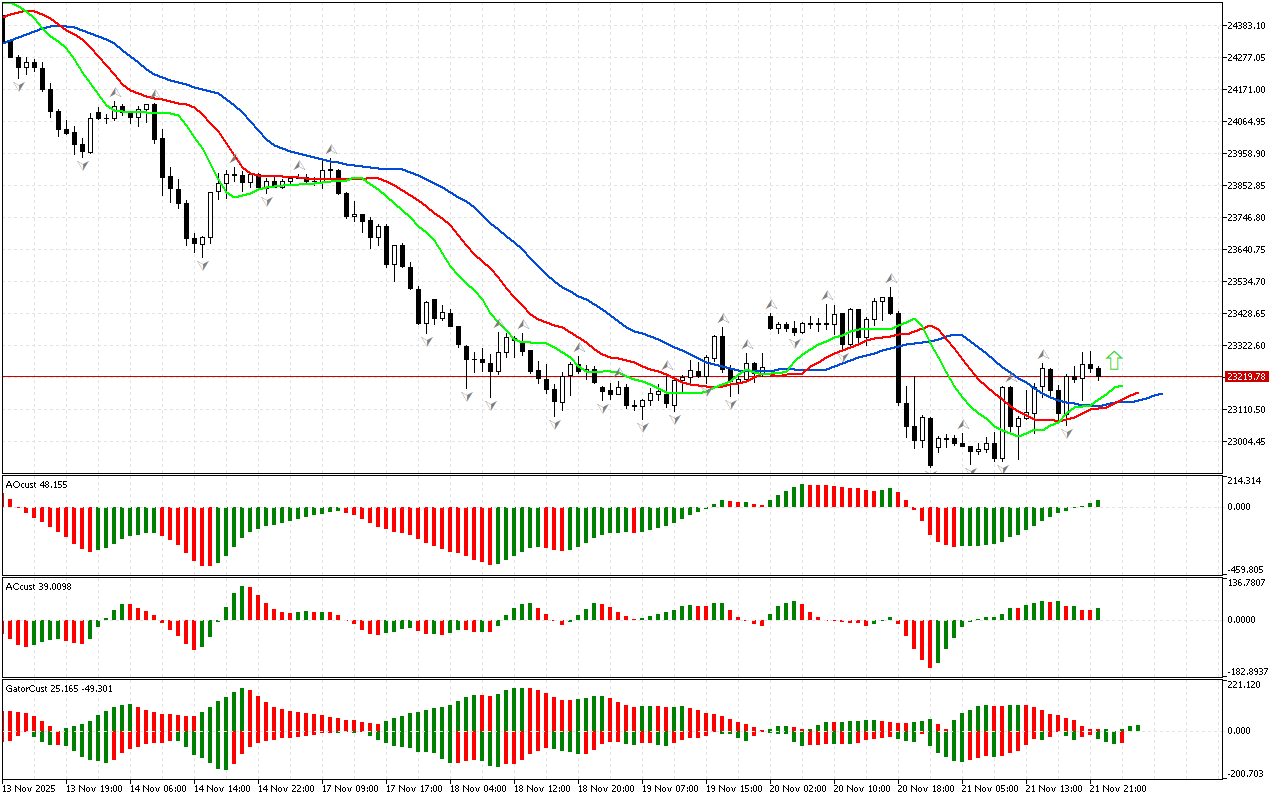Select the AOcust 48.155 indicator label
1280x800 pixels.
point(37,484)
